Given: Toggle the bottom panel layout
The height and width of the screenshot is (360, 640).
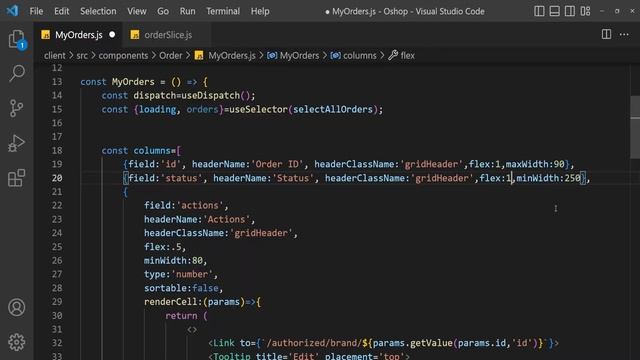Looking at the screenshot, I should (554, 11).
